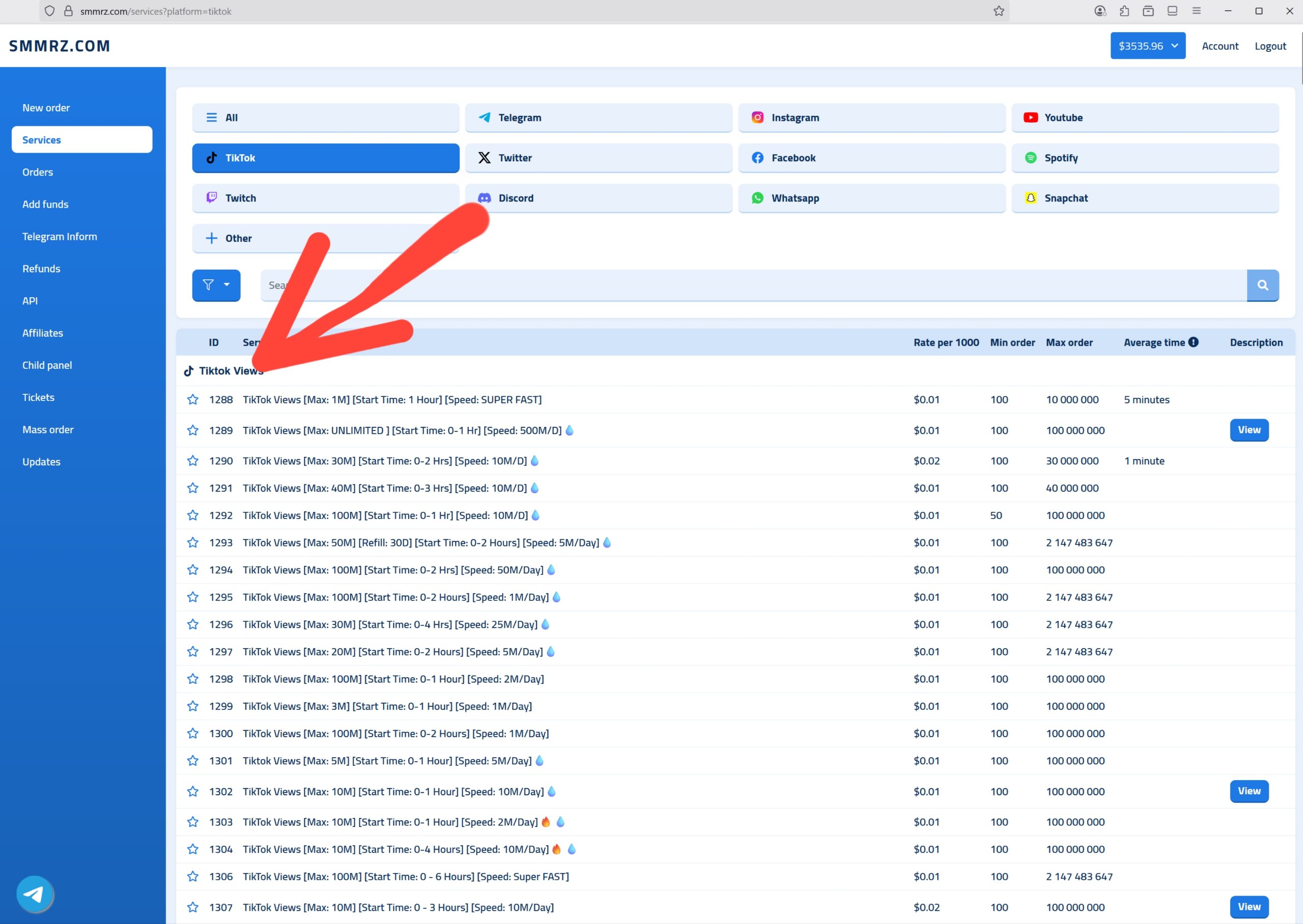Click the Average time info icon

pos(1193,342)
